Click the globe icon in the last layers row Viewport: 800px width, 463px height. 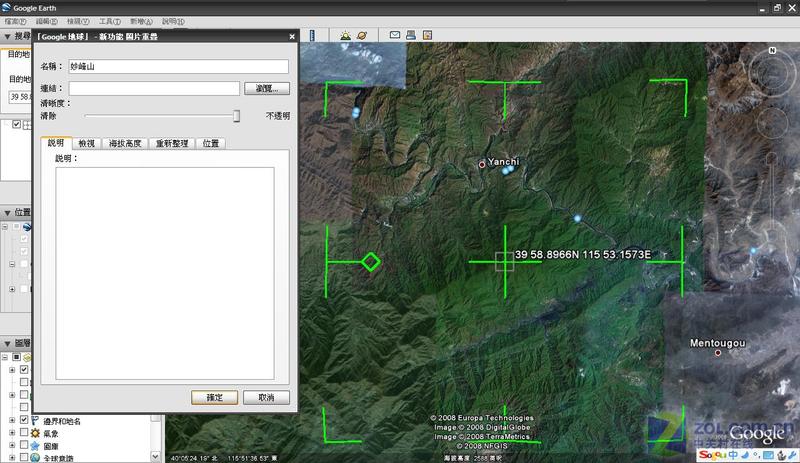point(35,458)
